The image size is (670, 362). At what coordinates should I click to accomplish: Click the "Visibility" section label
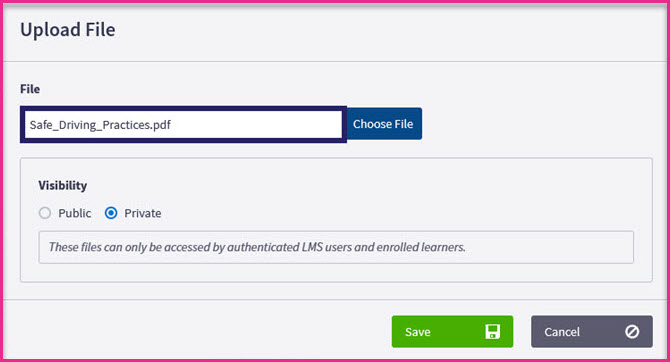pyautogui.click(x=63, y=185)
